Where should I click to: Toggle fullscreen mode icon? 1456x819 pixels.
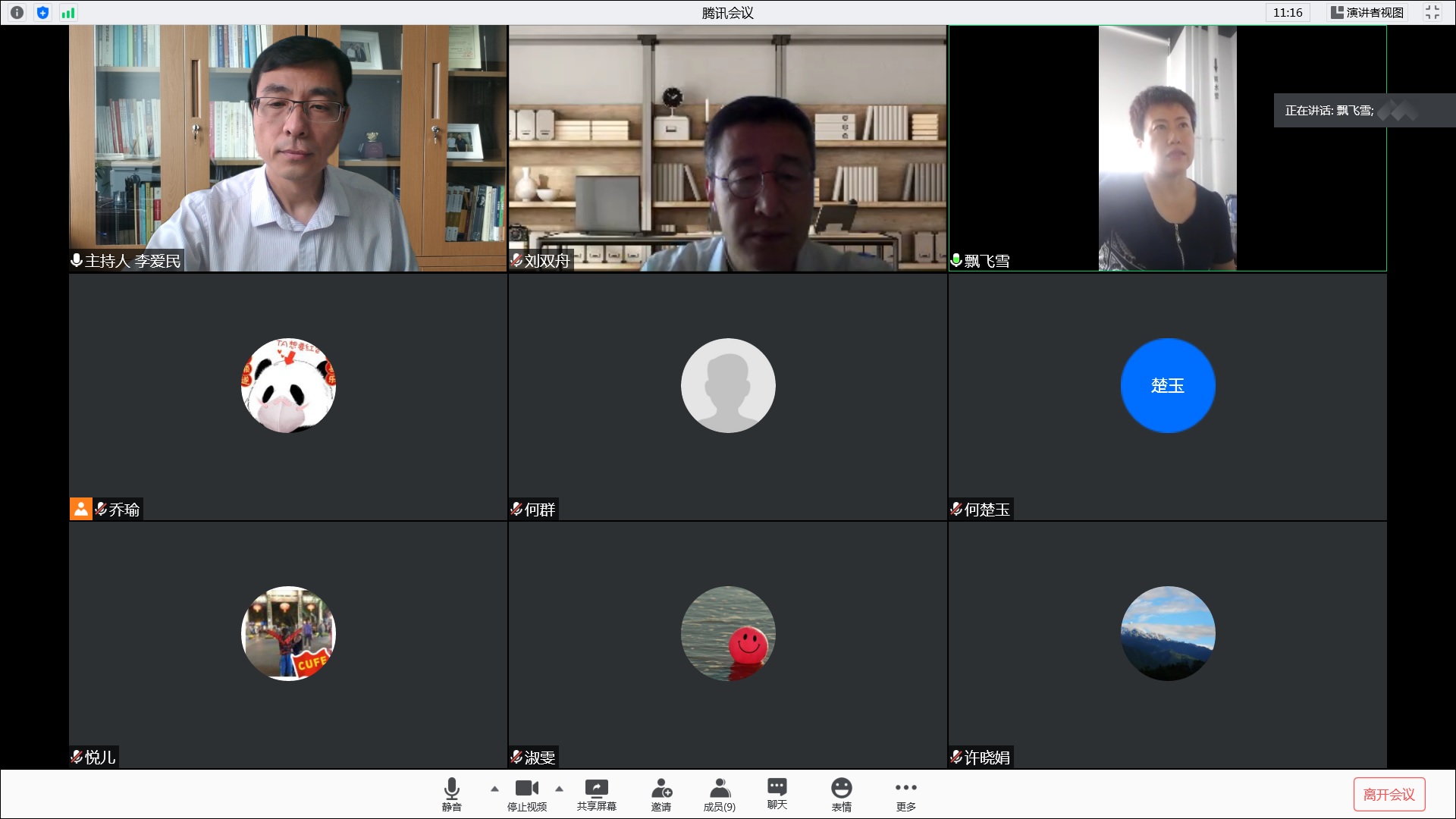(1432, 12)
